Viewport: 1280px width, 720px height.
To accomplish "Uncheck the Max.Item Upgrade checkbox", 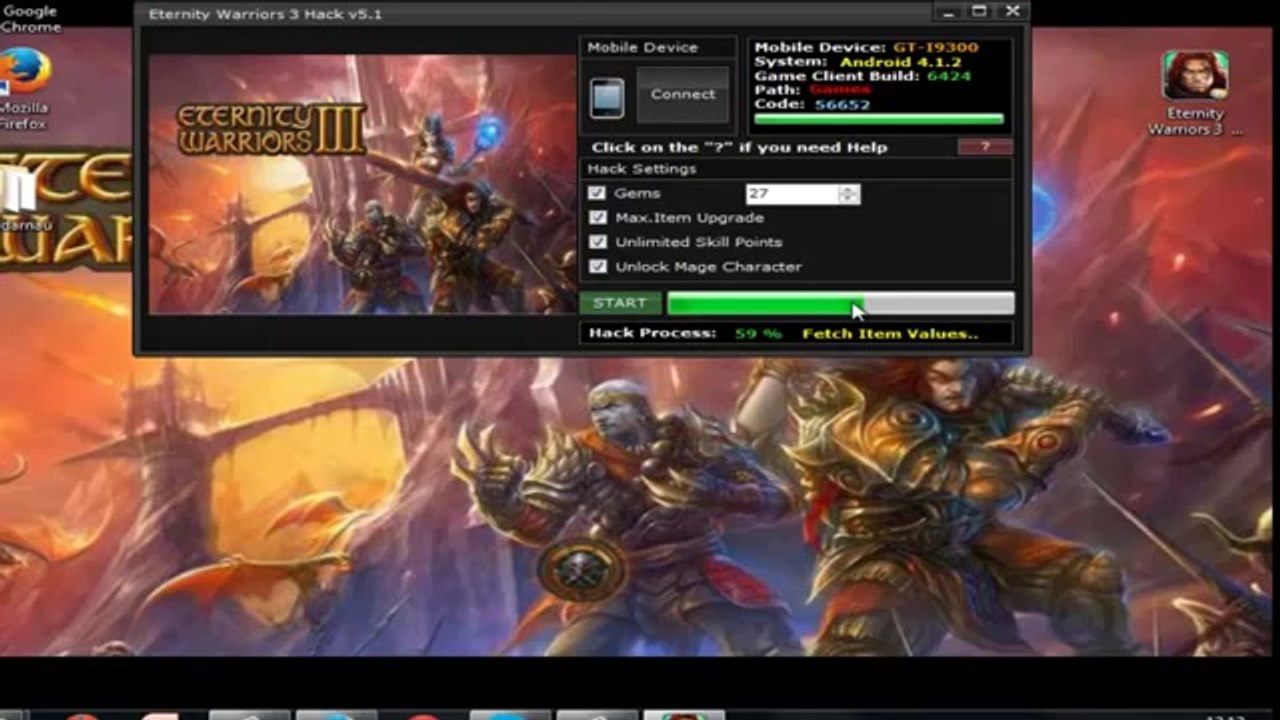I will pyautogui.click(x=598, y=217).
